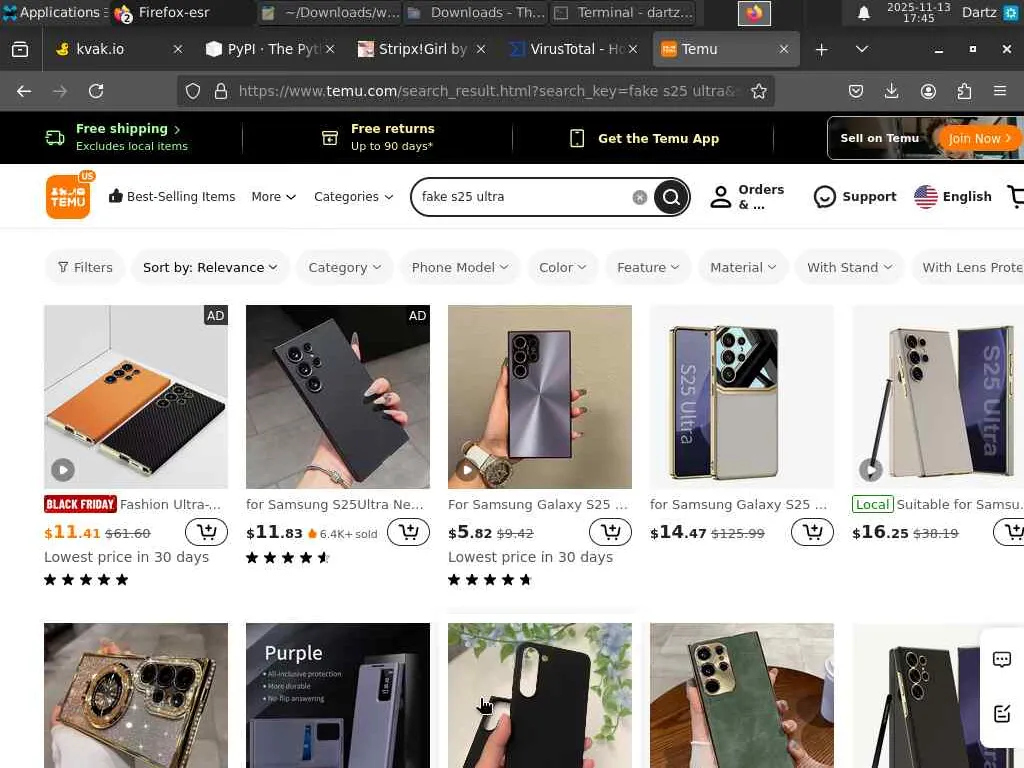Add $11.83 Samsung S25Ultra case to cart
Screen dimensions: 1024x768
tap(409, 532)
